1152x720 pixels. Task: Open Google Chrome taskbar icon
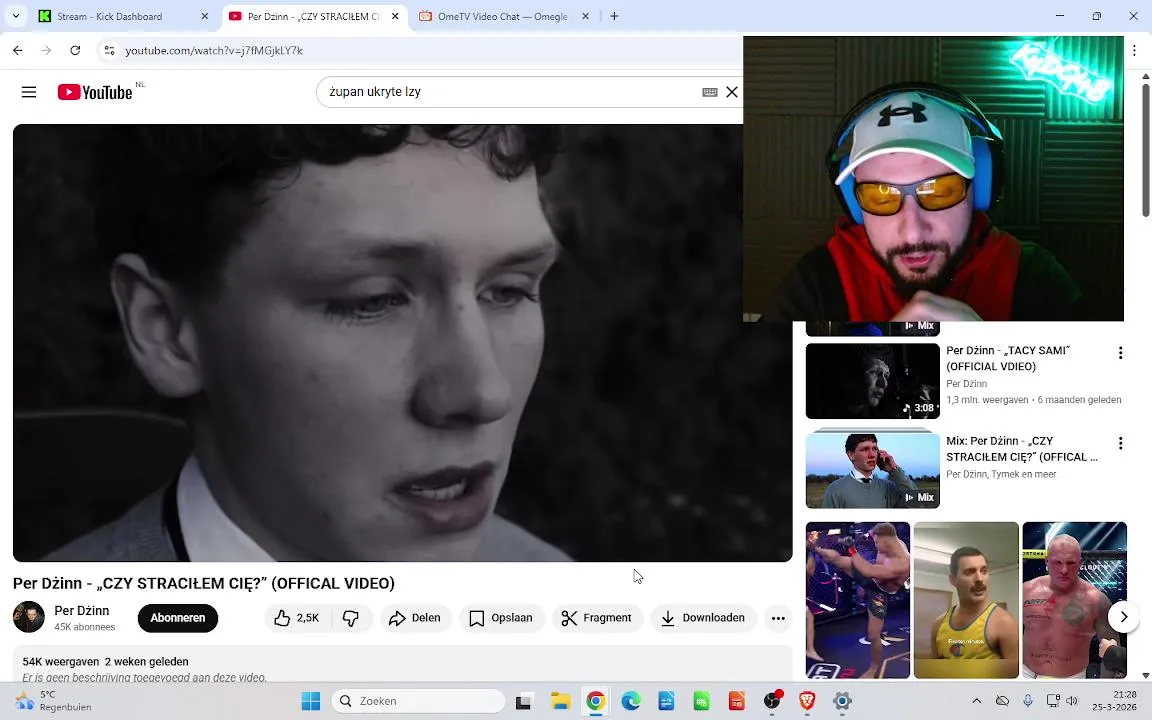[x=596, y=702]
